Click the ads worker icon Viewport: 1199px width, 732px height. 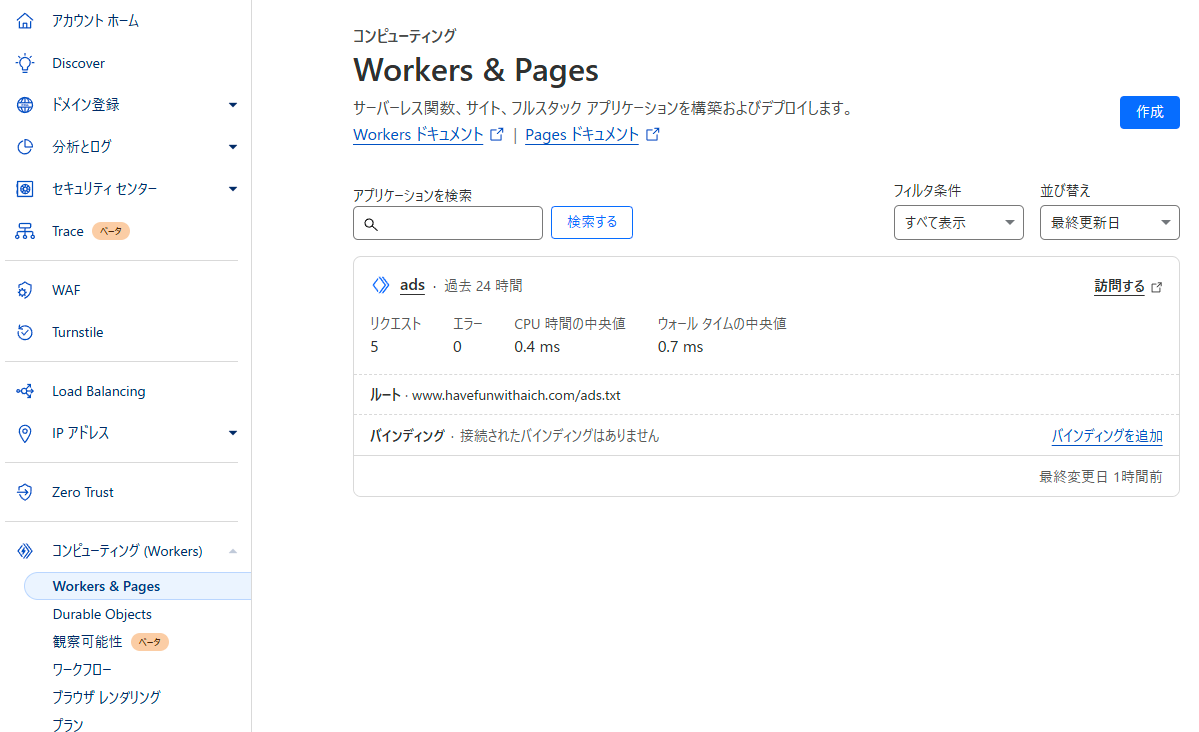point(380,285)
